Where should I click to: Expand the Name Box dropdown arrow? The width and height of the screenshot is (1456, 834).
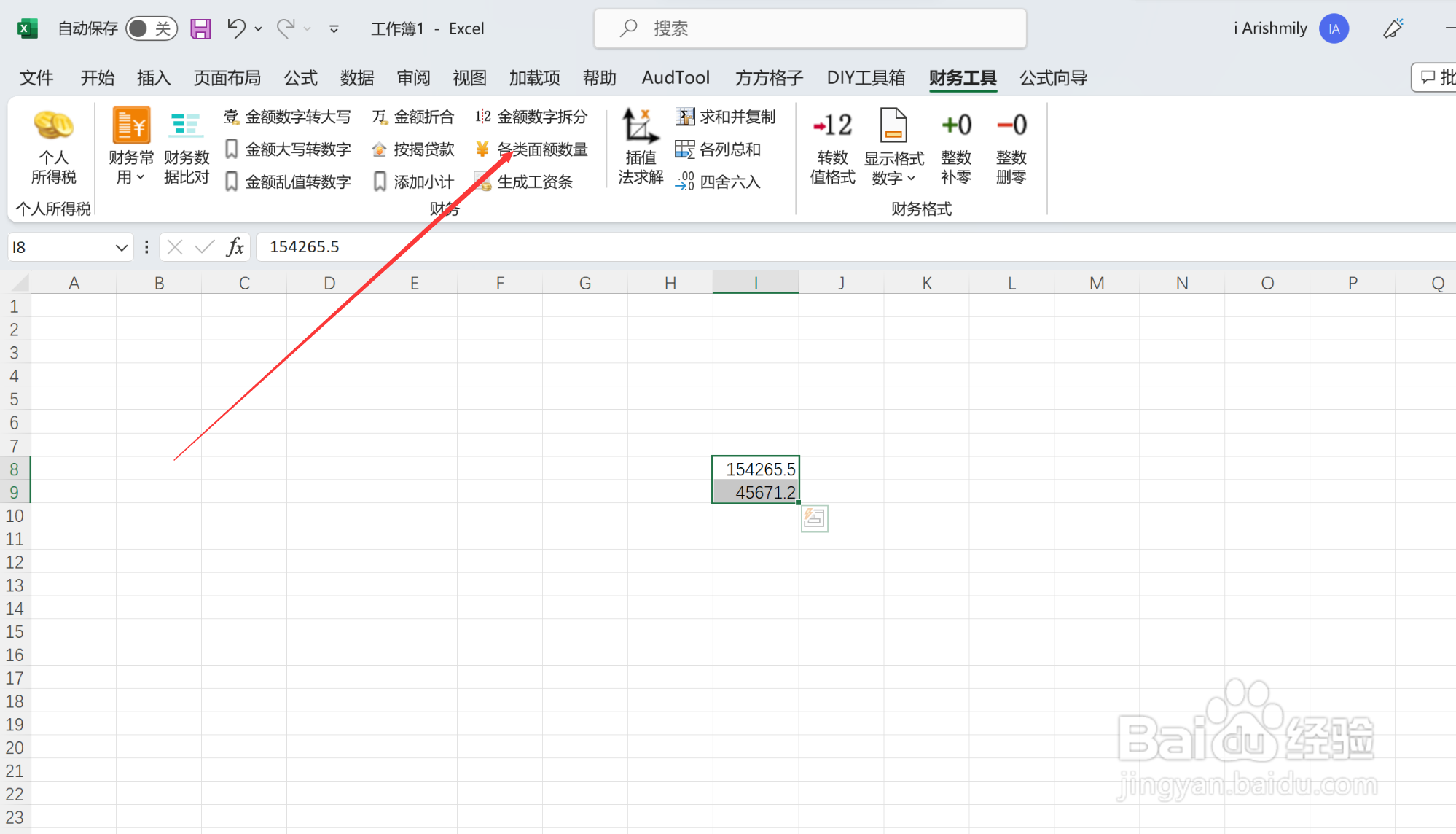tap(121, 248)
